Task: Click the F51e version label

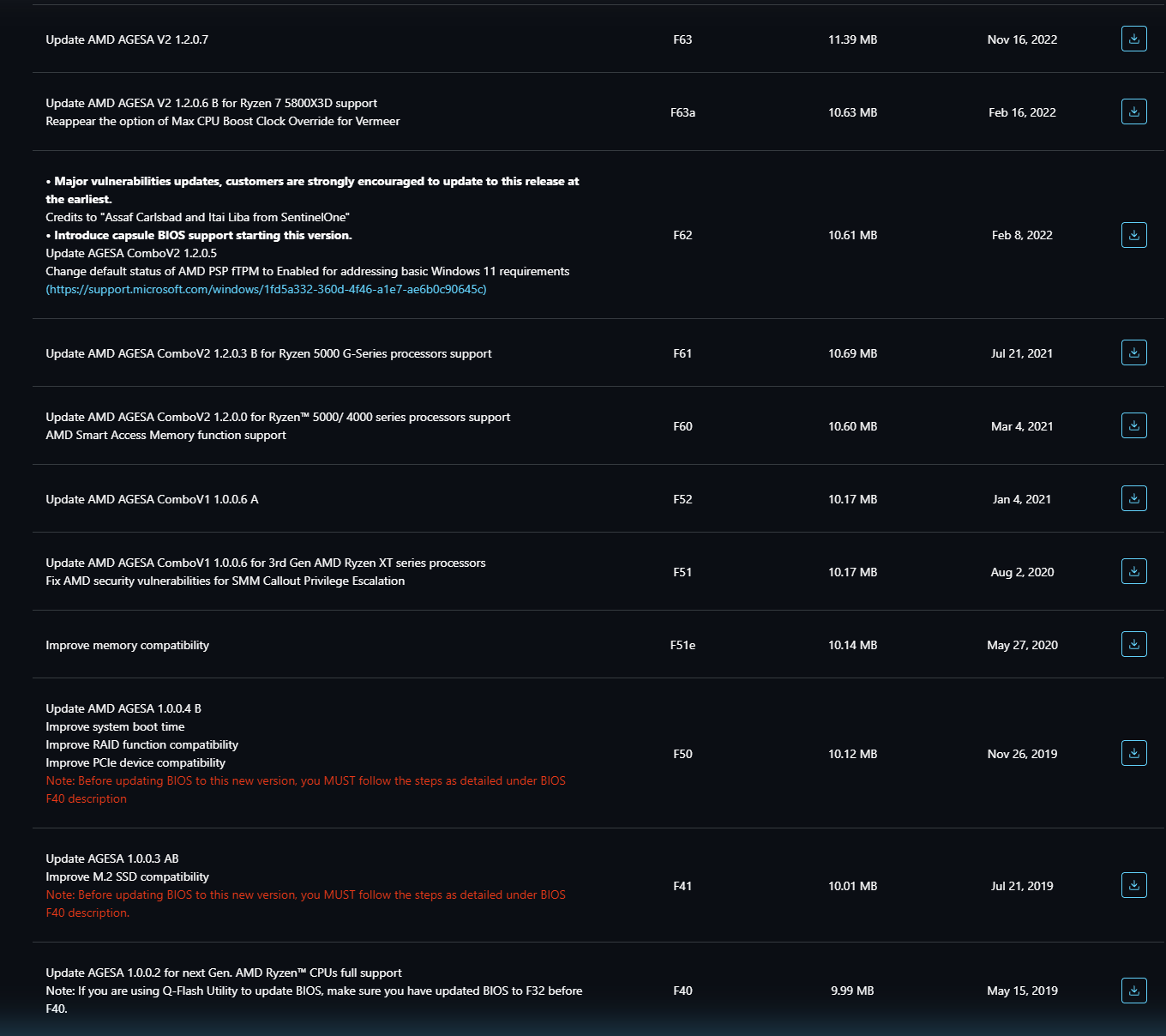Action: (682, 645)
